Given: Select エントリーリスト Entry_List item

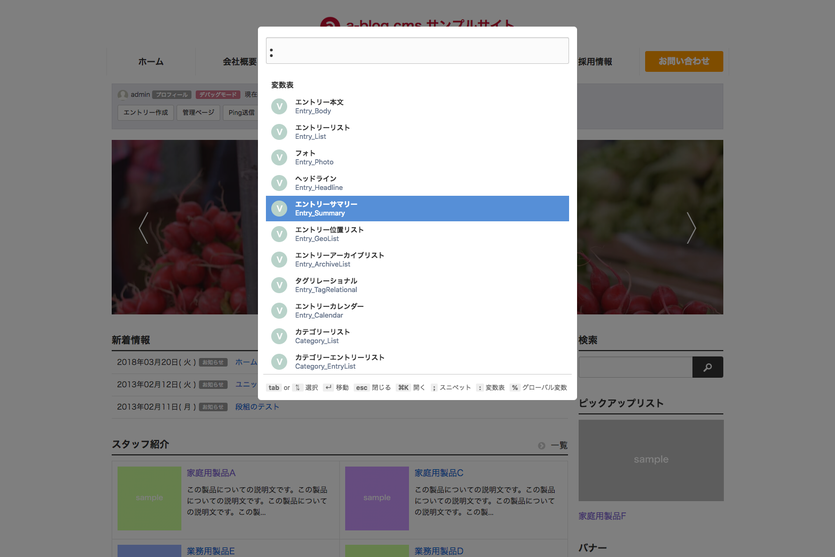Looking at the screenshot, I should tap(418, 132).
